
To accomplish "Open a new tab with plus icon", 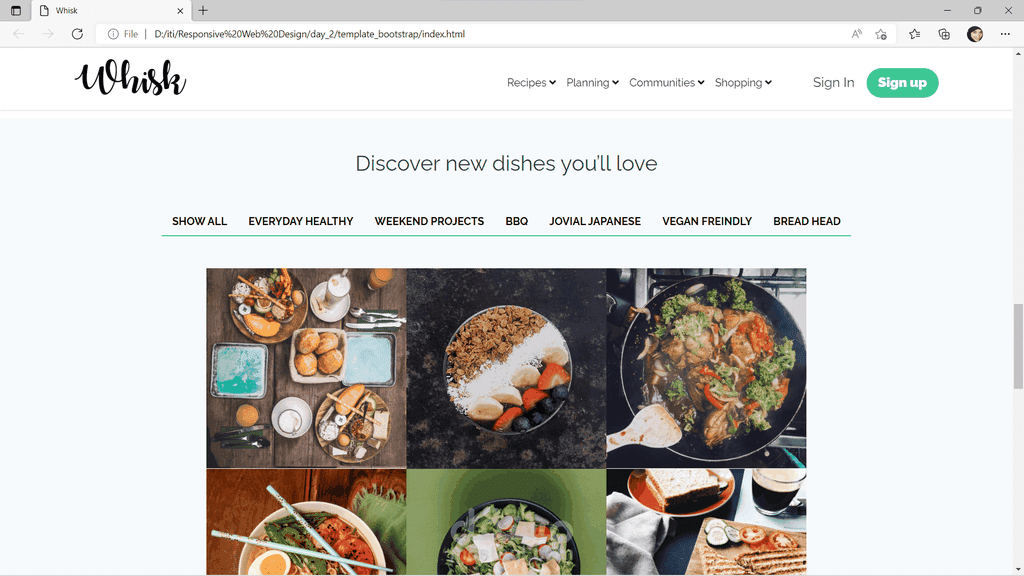I will click(203, 10).
